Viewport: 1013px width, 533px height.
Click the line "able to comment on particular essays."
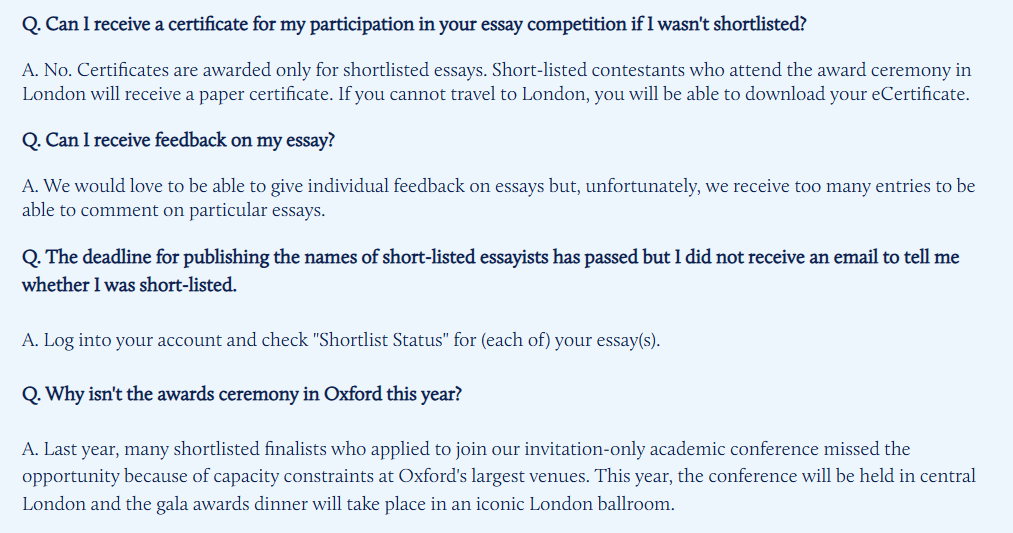pyautogui.click(x=173, y=211)
